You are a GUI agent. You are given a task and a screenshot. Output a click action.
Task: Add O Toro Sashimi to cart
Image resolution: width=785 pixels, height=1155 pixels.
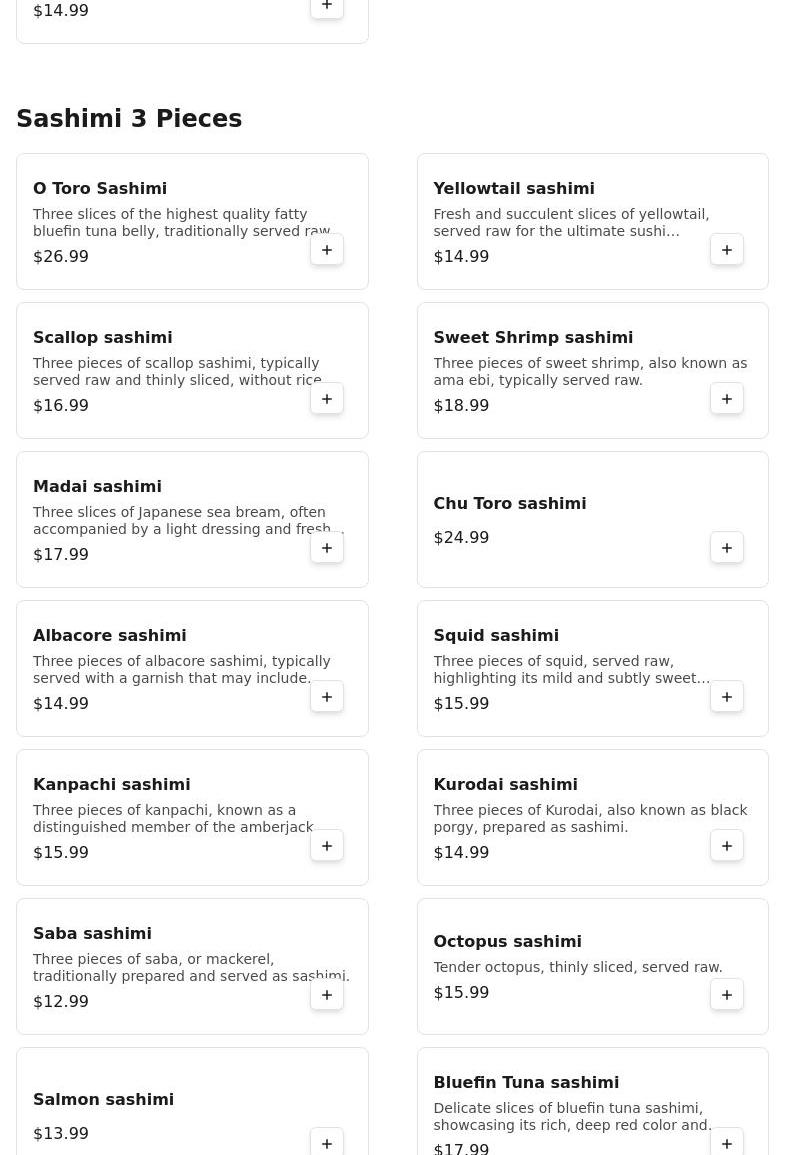[x=327, y=250]
